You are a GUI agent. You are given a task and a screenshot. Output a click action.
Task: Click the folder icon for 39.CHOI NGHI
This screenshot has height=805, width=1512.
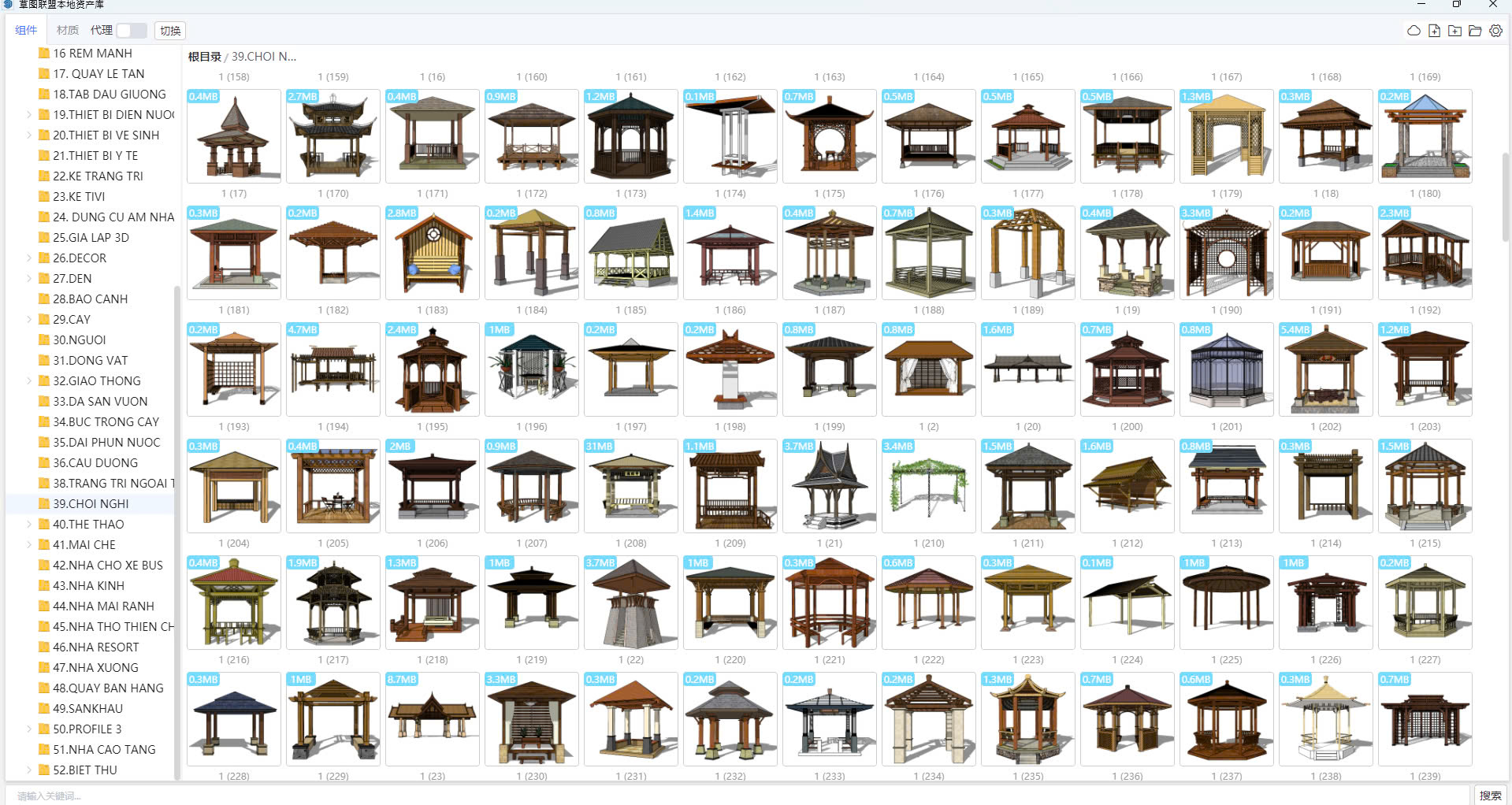[44, 503]
